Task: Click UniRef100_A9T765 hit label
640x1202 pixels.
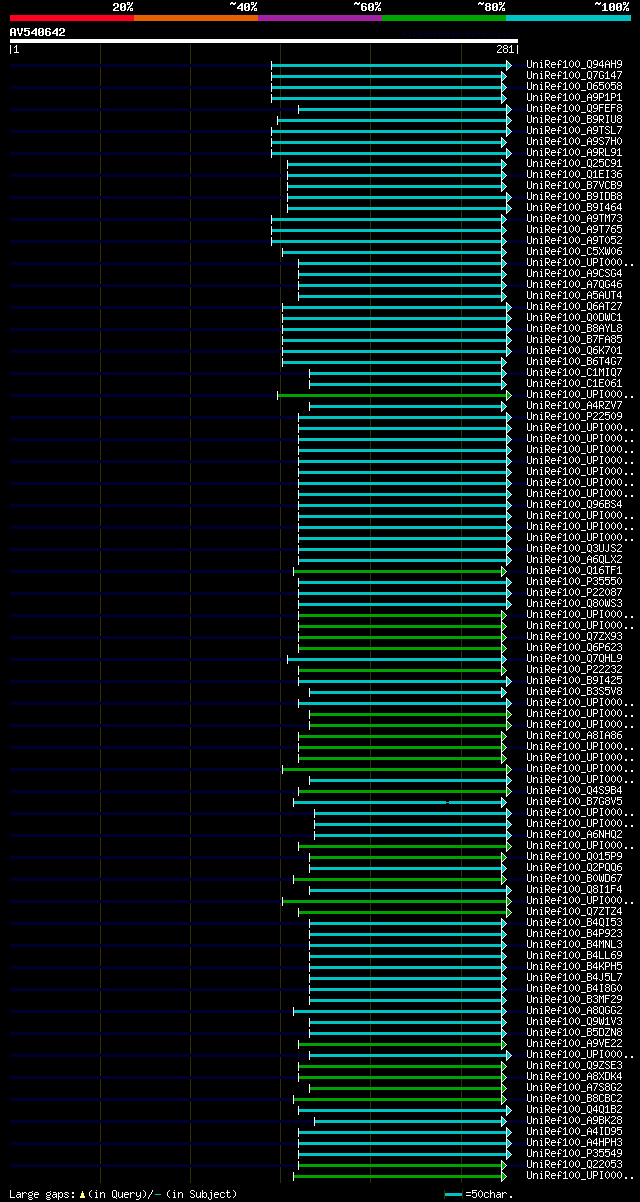Action: [x=574, y=229]
